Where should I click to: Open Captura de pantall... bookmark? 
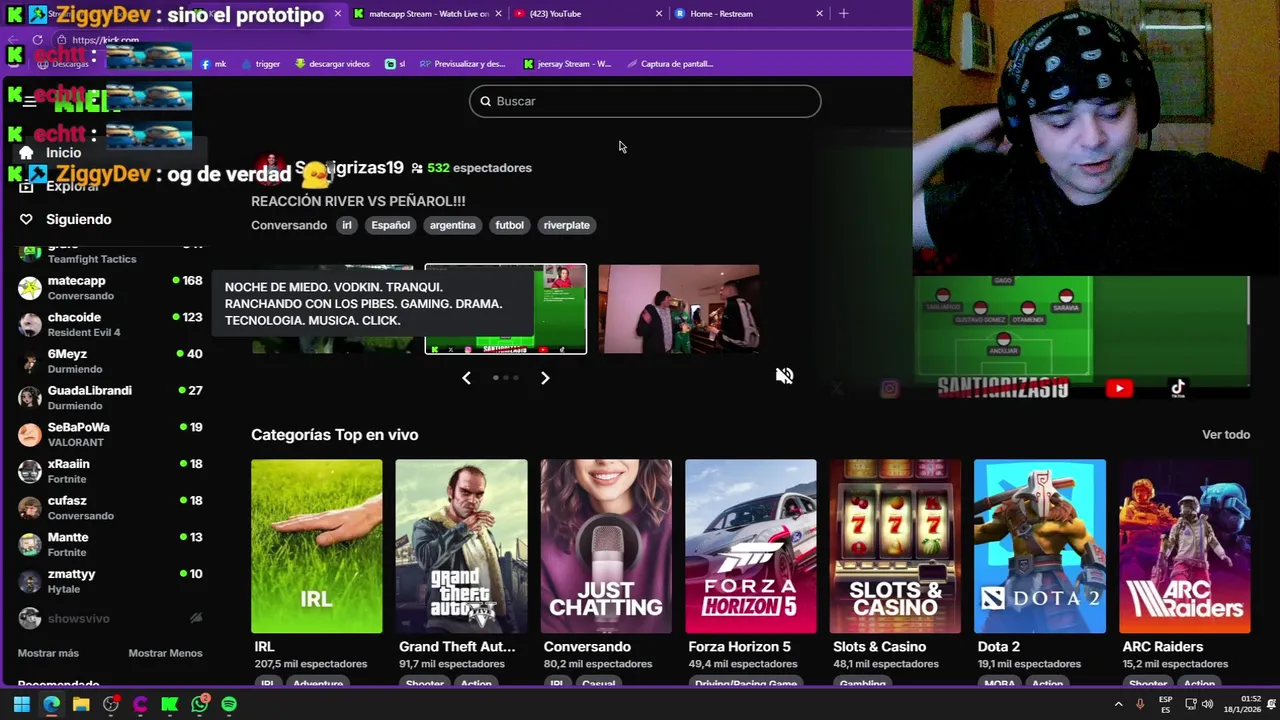coord(670,63)
